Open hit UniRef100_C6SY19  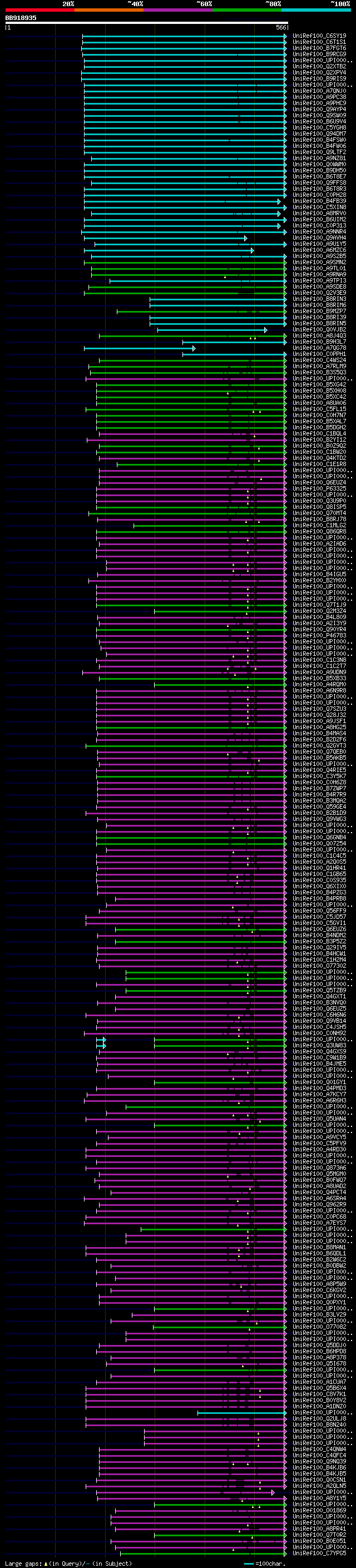coord(319,36)
